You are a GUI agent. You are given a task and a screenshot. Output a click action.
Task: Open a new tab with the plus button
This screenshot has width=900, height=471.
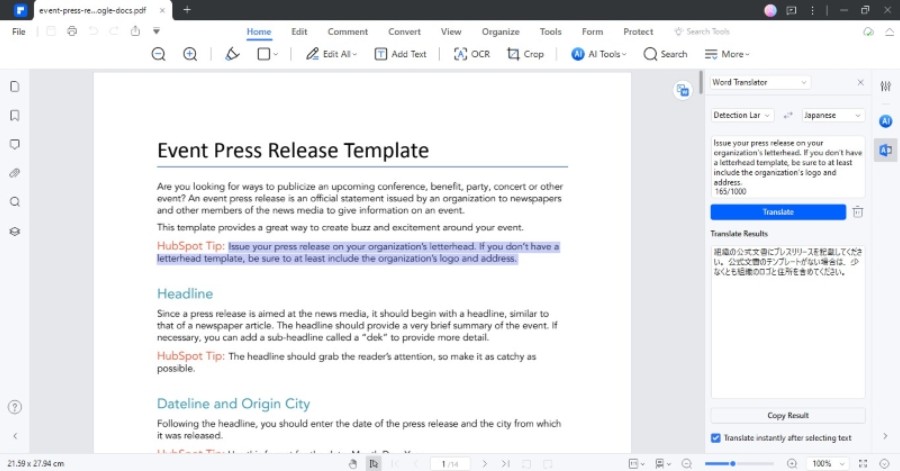[x=187, y=10]
